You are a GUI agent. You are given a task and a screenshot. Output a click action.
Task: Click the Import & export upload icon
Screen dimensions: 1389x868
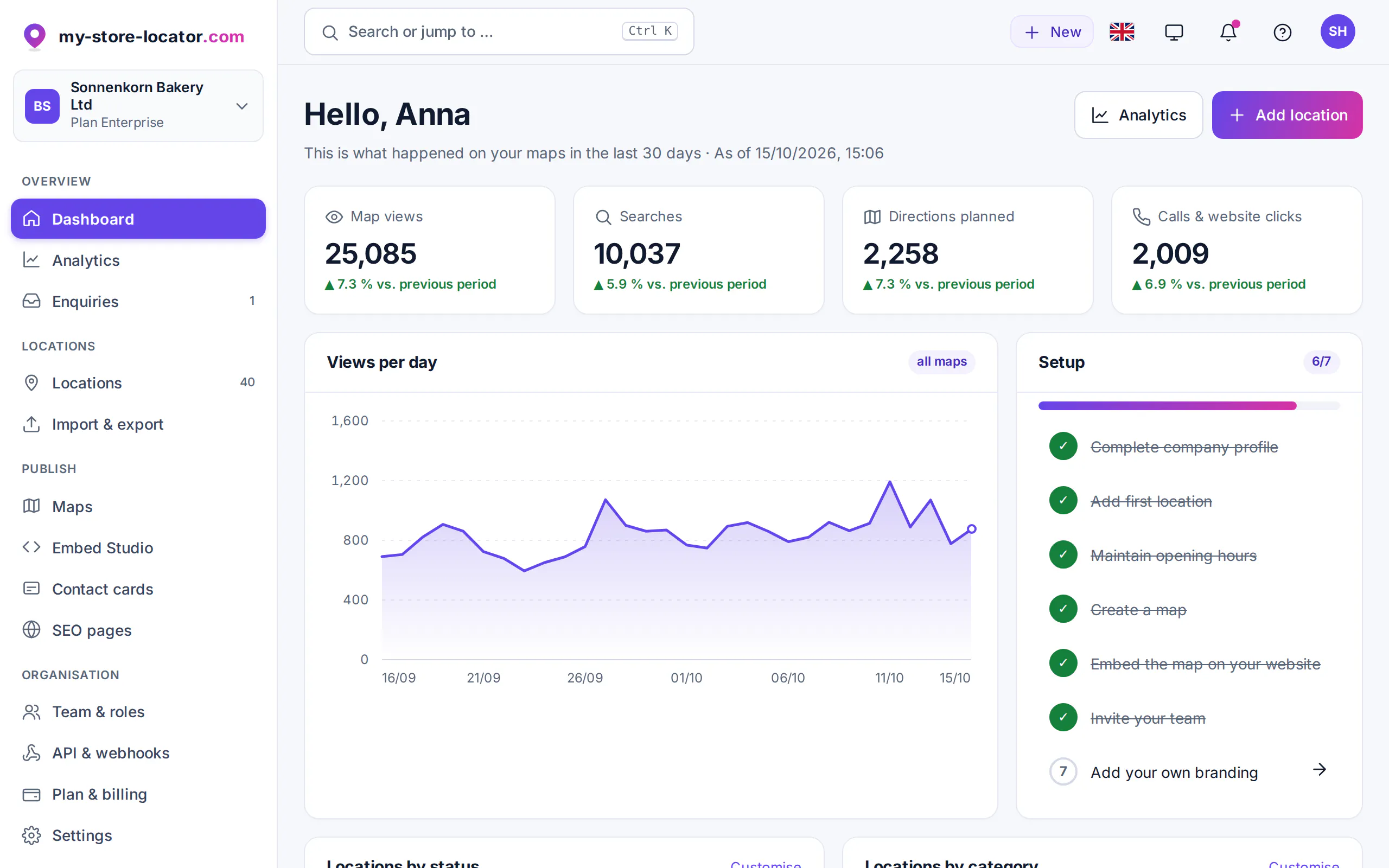31,424
